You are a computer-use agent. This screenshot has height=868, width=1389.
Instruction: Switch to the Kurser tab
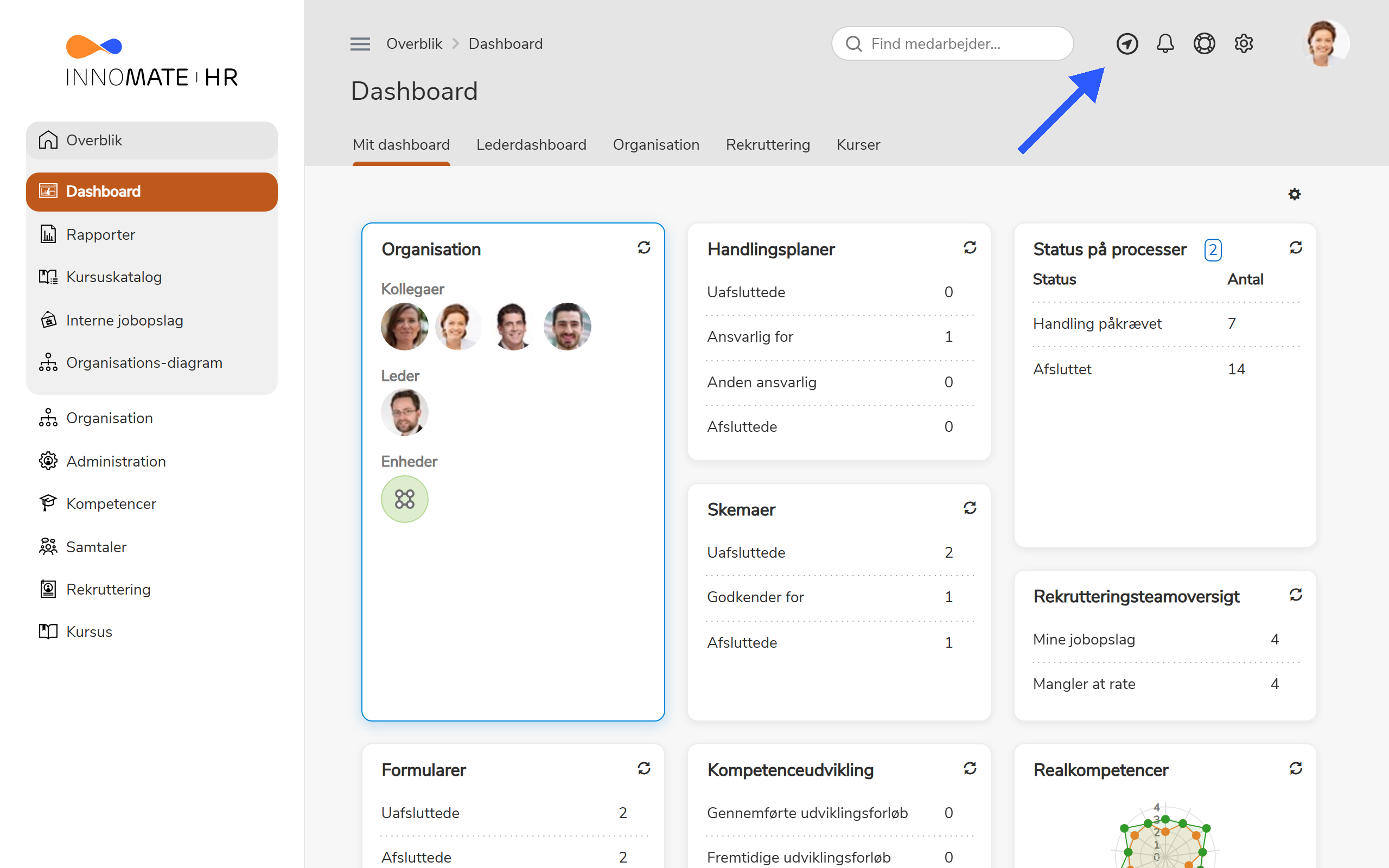(858, 145)
